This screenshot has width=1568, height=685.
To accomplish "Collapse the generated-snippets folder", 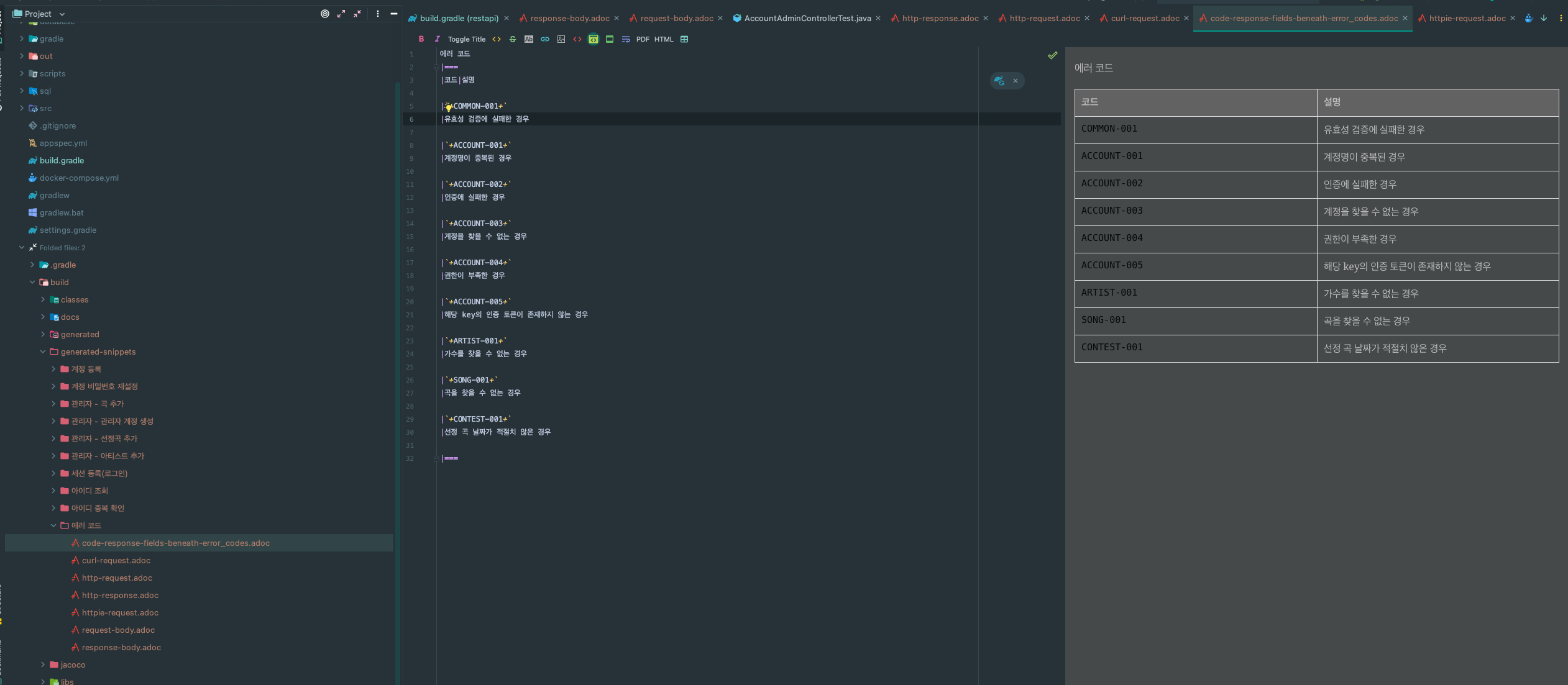I will [x=43, y=352].
